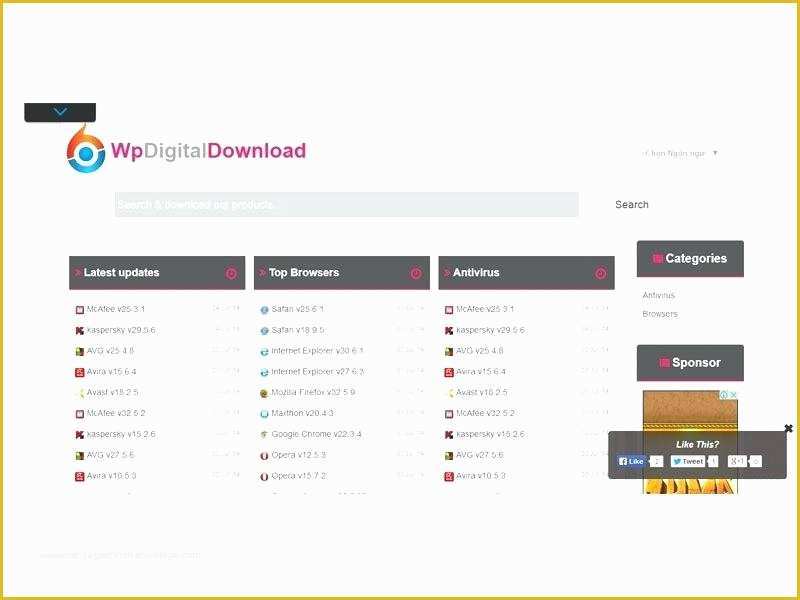Image resolution: width=800 pixels, height=600 pixels.
Task: Click AVG v25.4.8 icon in Antivirus column
Action: tap(449, 352)
